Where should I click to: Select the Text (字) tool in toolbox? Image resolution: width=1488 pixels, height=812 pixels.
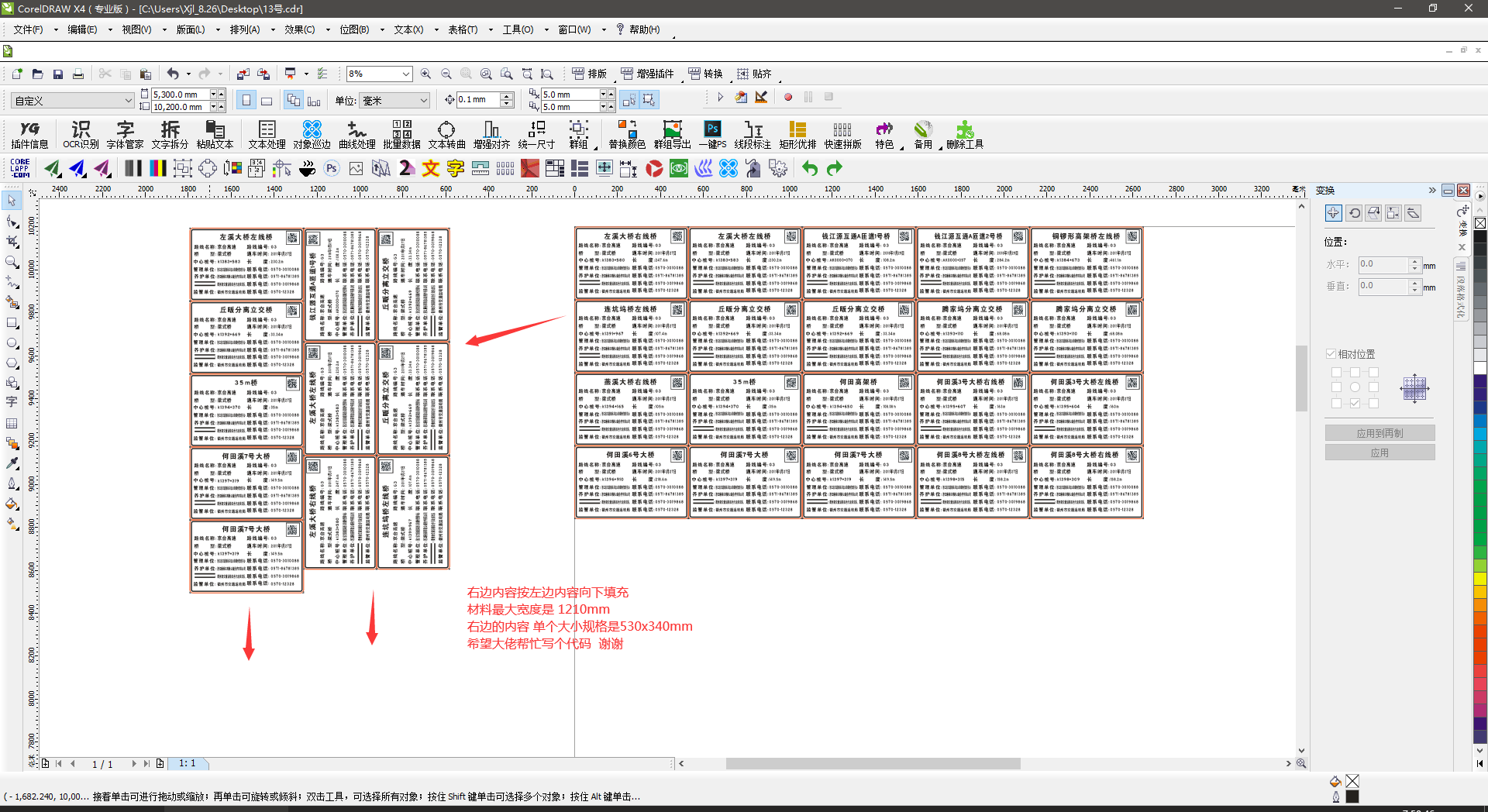tap(12, 402)
